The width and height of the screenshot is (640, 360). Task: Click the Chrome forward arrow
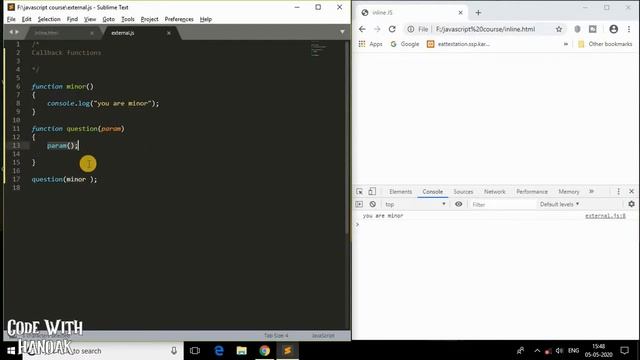coord(377,29)
